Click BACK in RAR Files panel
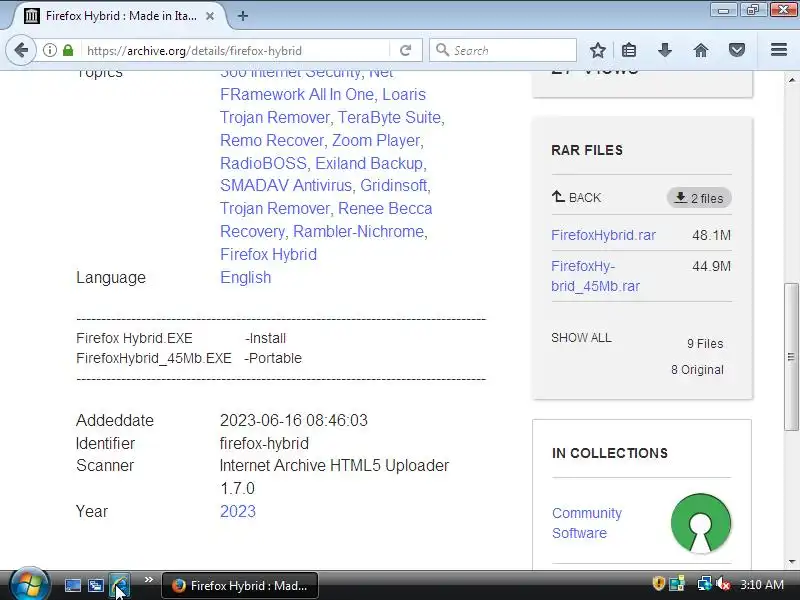This screenshot has width=800, height=600. [x=577, y=197]
